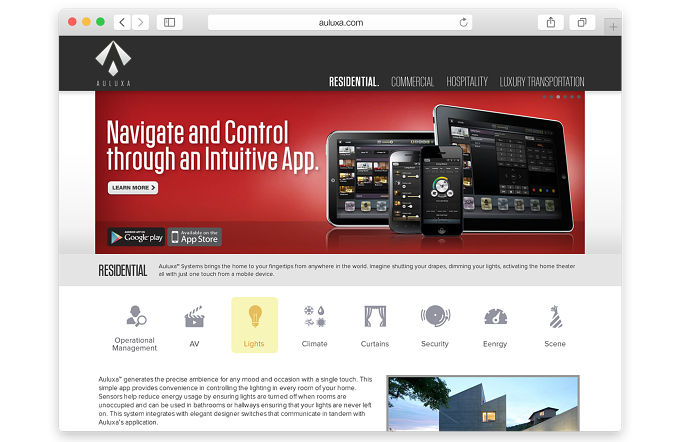This screenshot has height=442, width=680.
Task: Show all tabs with the tab overview button
Action: (x=582, y=22)
